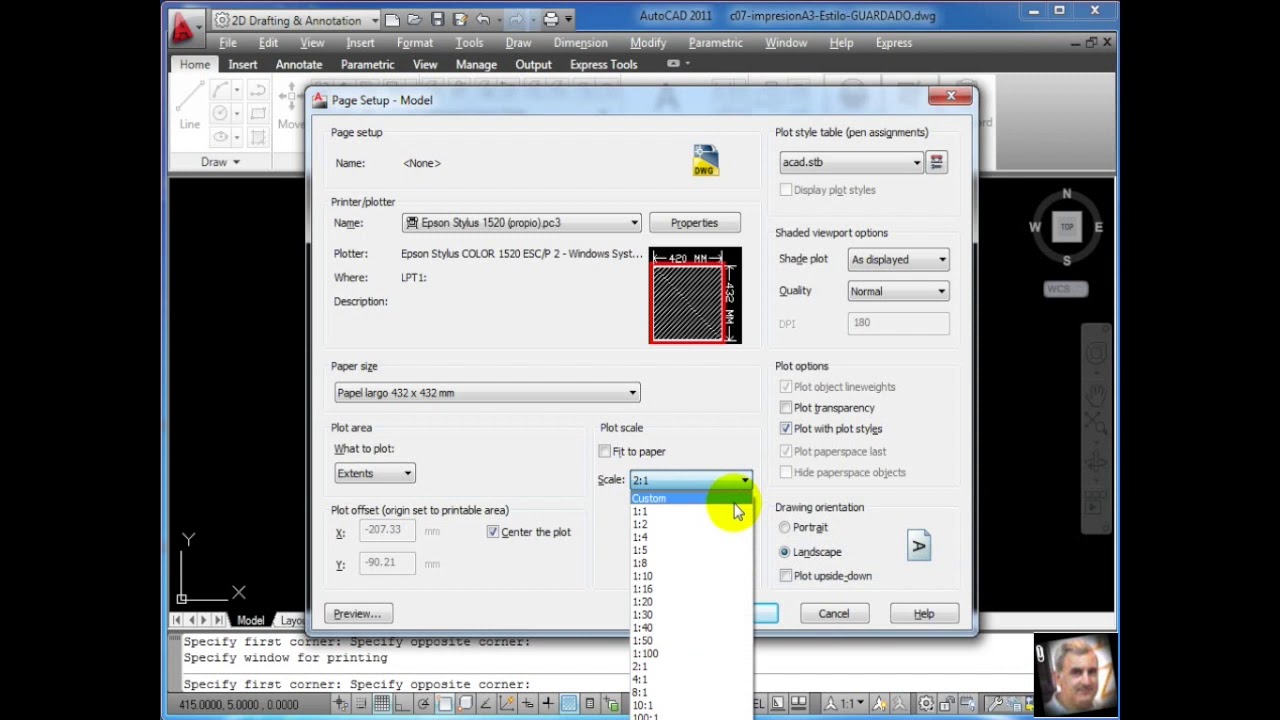Toggle 3D Object Snap in status bar
The width and height of the screenshot is (1280, 720).
click(465, 704)
